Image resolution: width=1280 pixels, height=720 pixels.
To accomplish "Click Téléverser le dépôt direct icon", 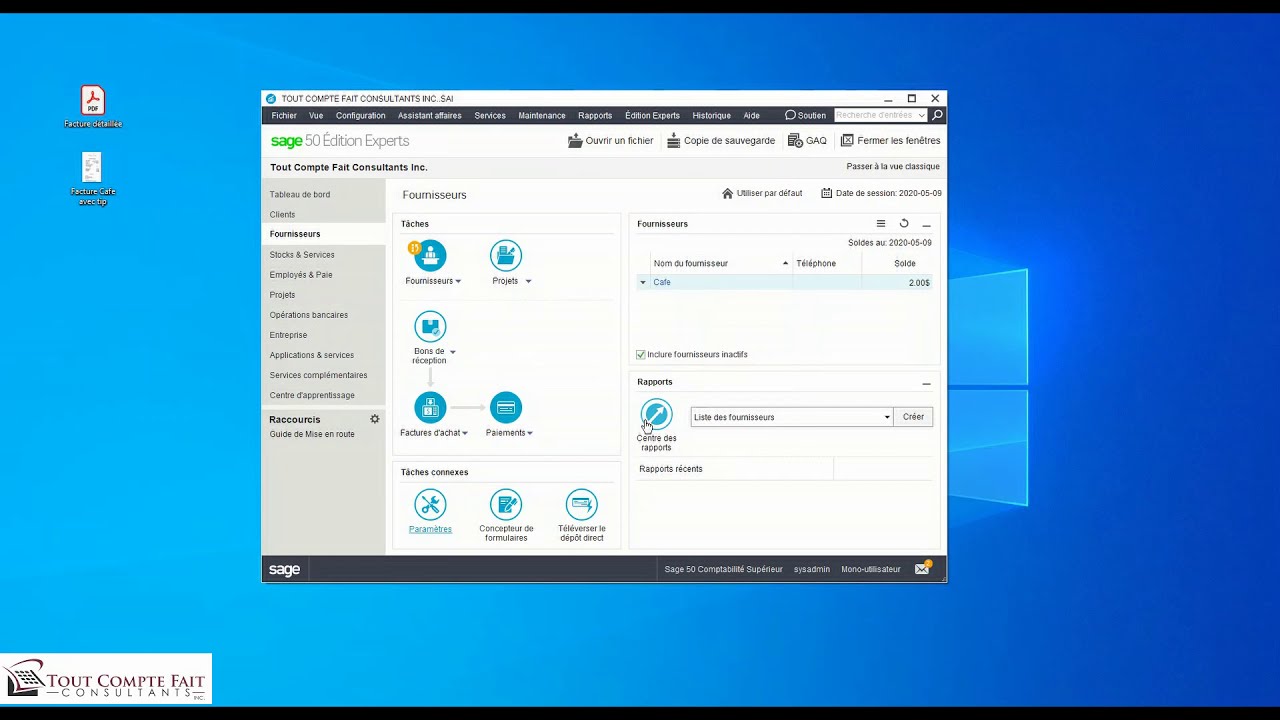I will pos(581,504).
